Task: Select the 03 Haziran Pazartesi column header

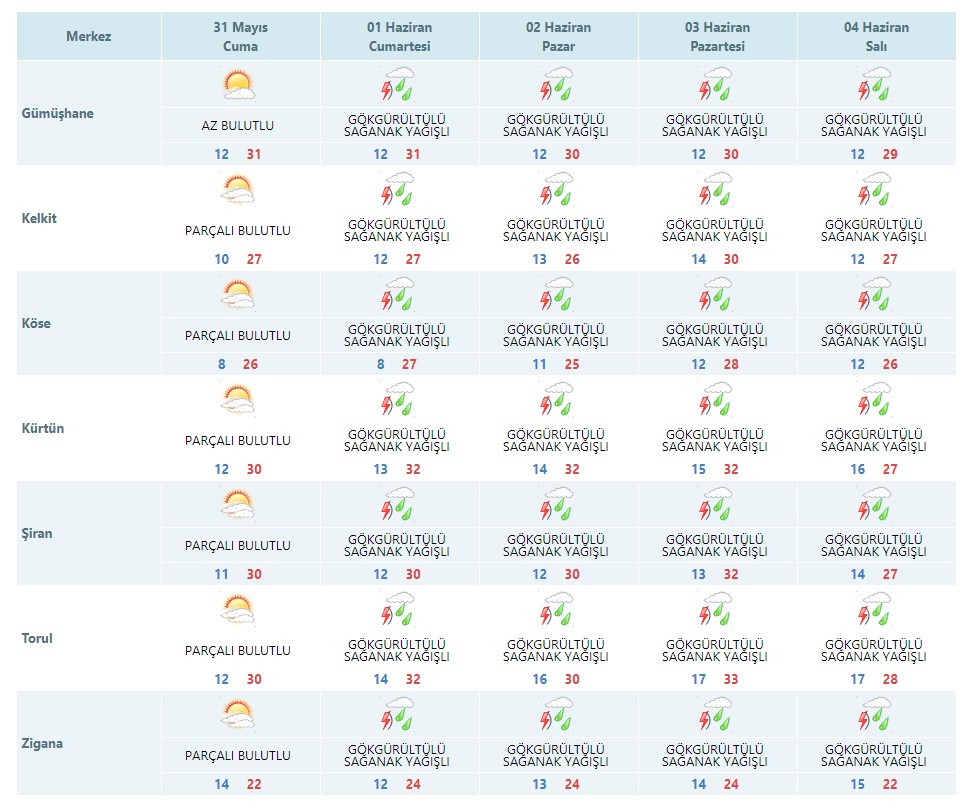Action: coord(716,37)
